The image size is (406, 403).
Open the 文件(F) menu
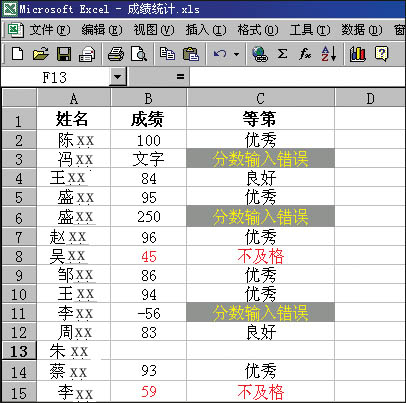[50, 30]
